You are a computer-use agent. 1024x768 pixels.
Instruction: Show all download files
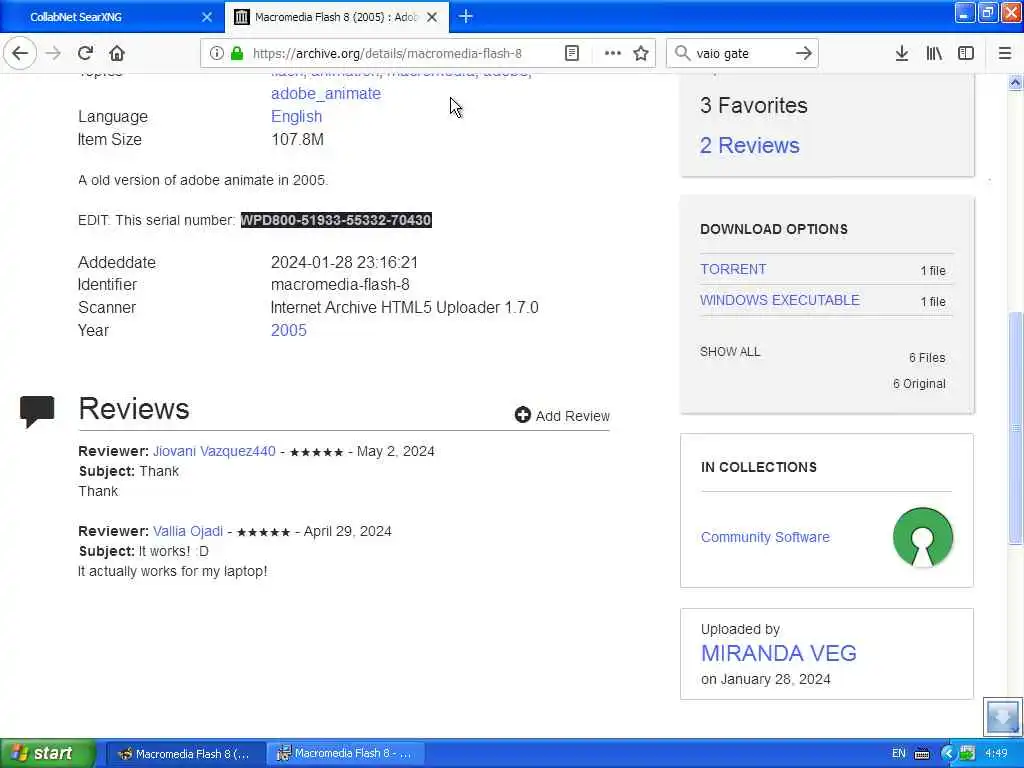click(730, 351)
